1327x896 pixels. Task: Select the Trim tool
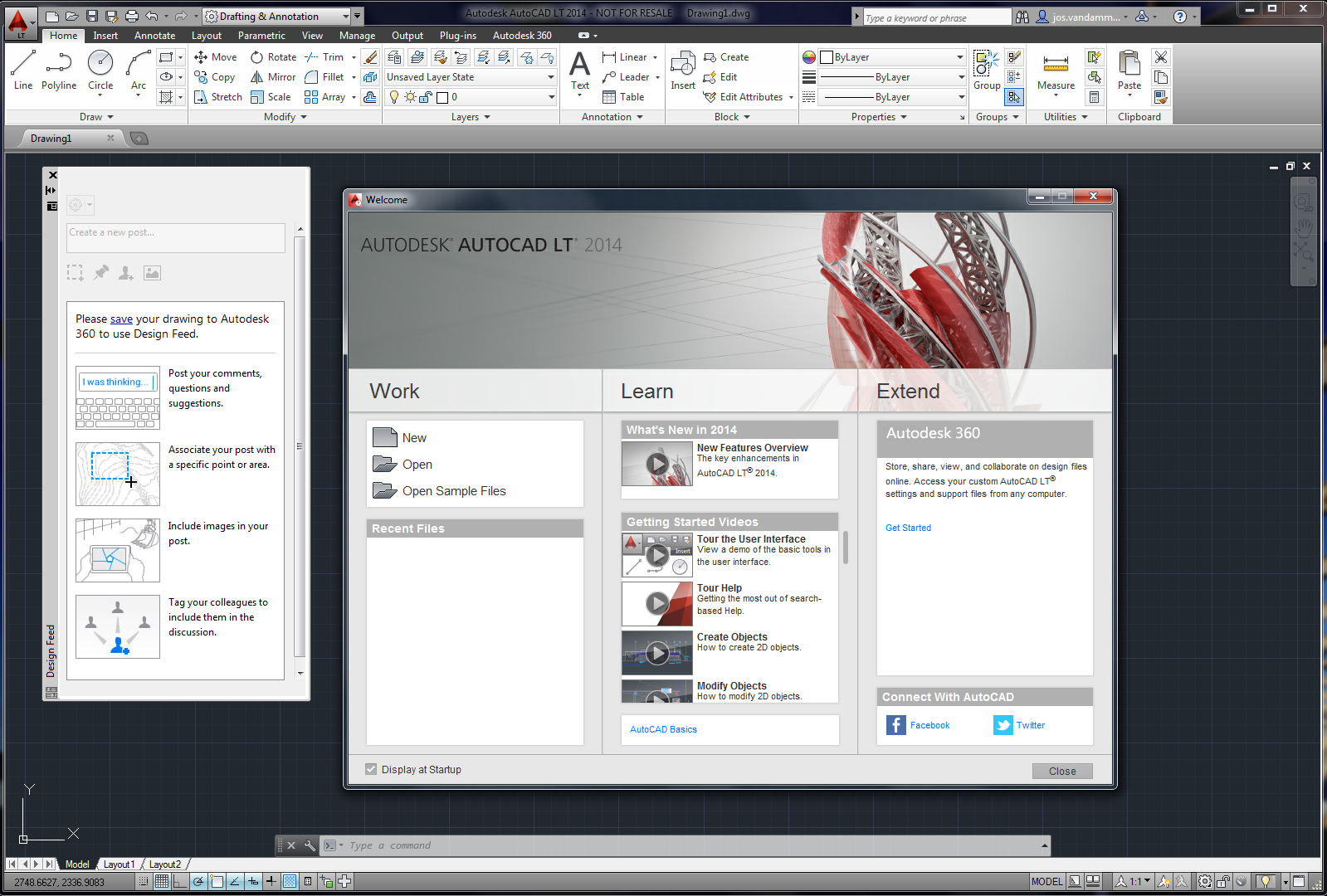click(324, 57)
